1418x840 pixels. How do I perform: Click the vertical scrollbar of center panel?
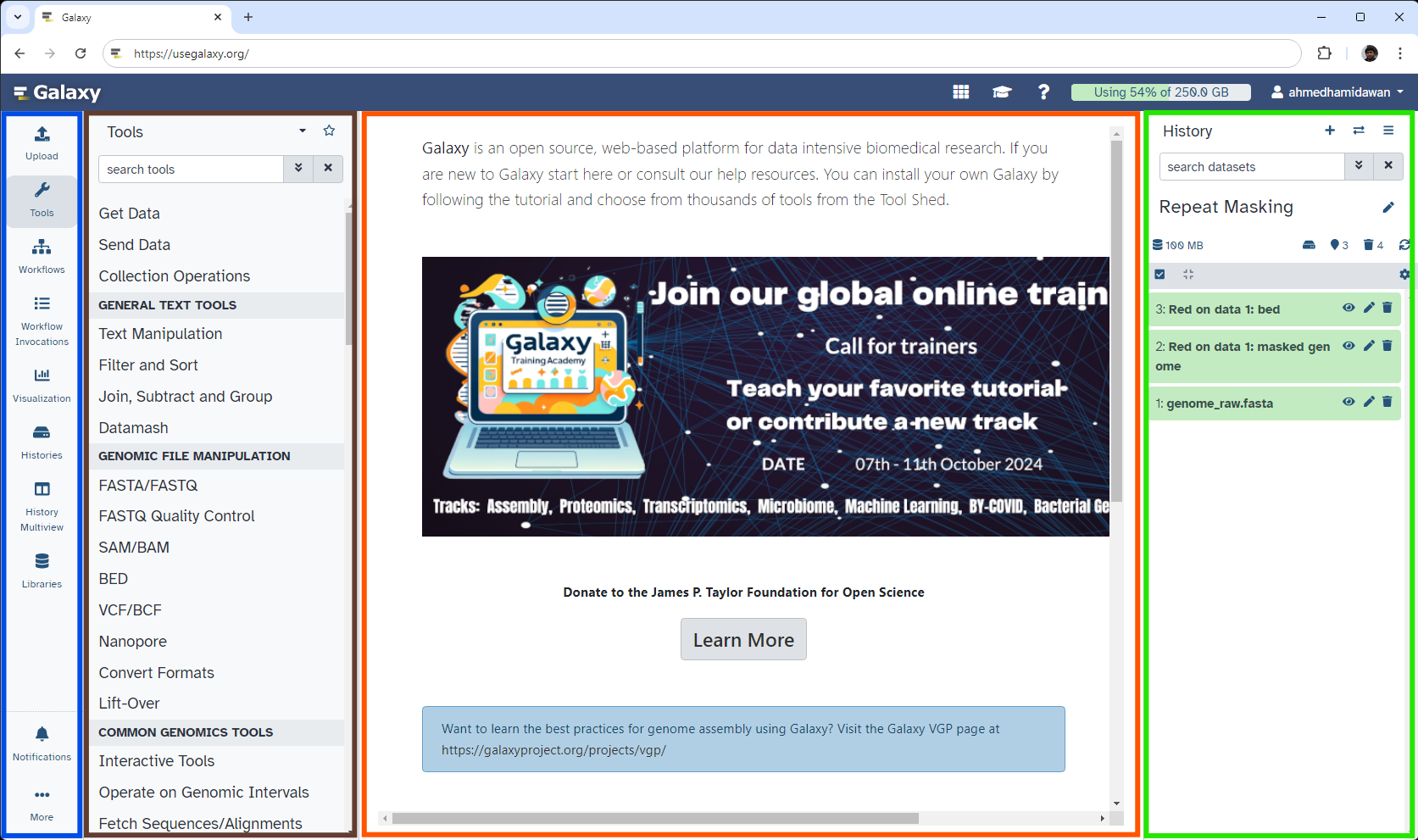coord(1116,320)
